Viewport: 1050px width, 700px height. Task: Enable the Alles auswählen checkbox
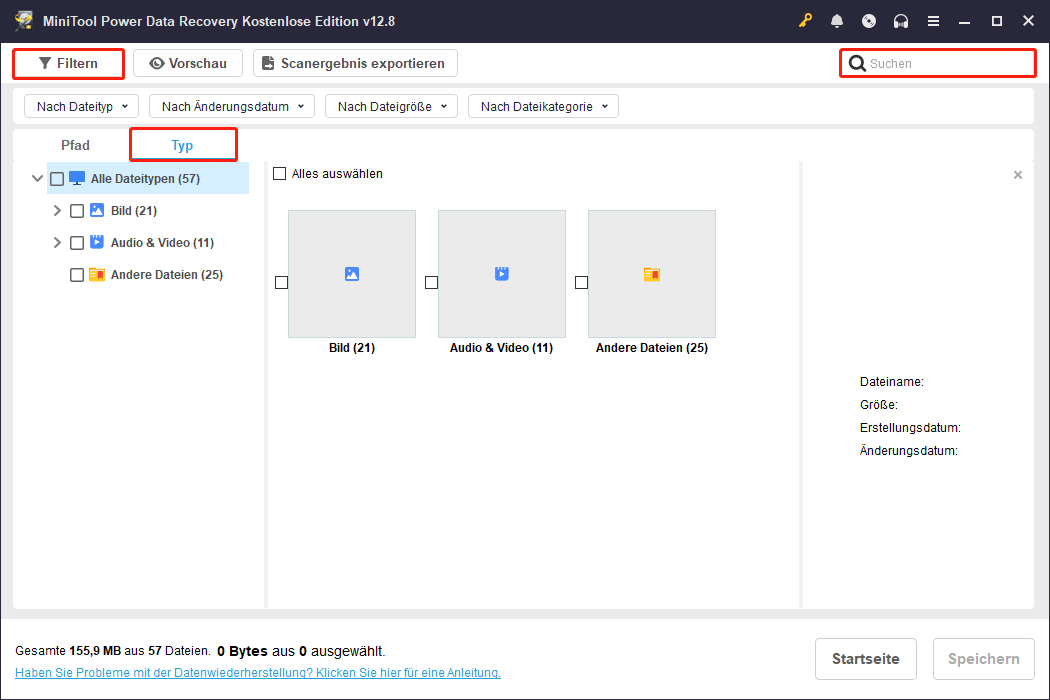click(279, 173)
